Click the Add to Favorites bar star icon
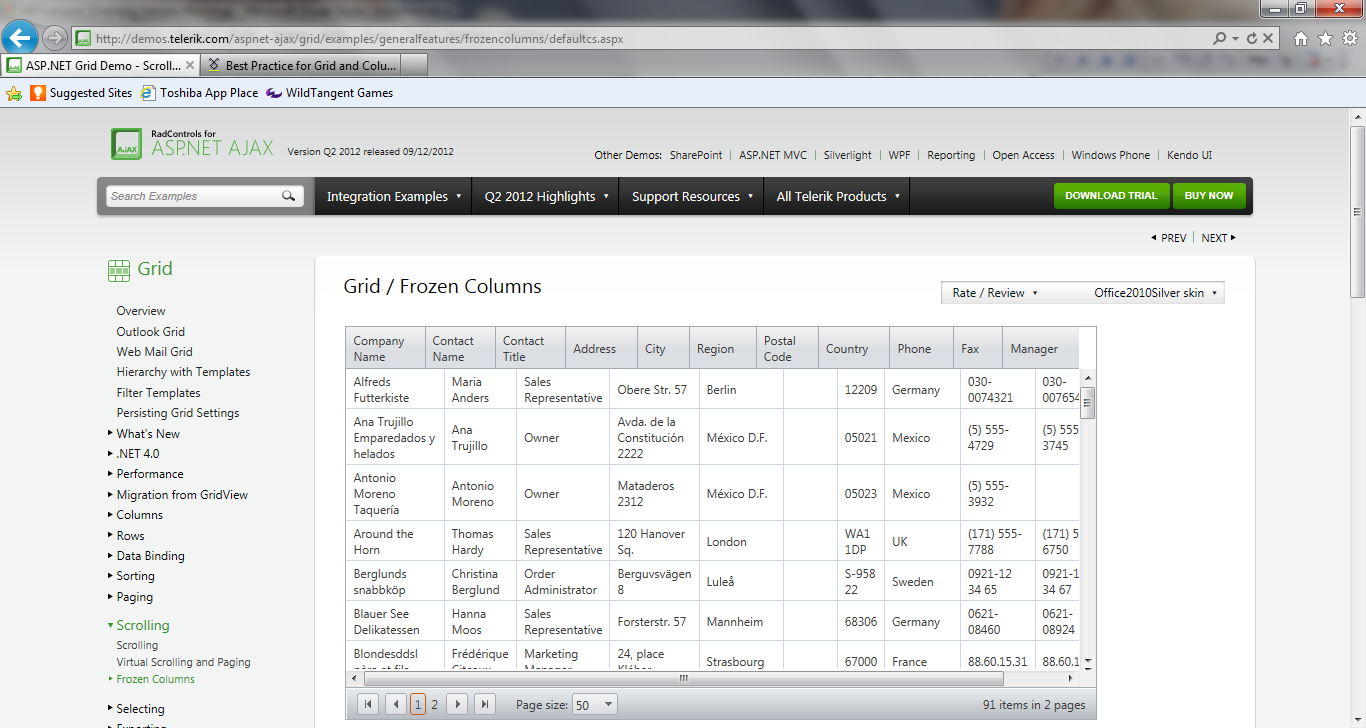 pos(14,93)
